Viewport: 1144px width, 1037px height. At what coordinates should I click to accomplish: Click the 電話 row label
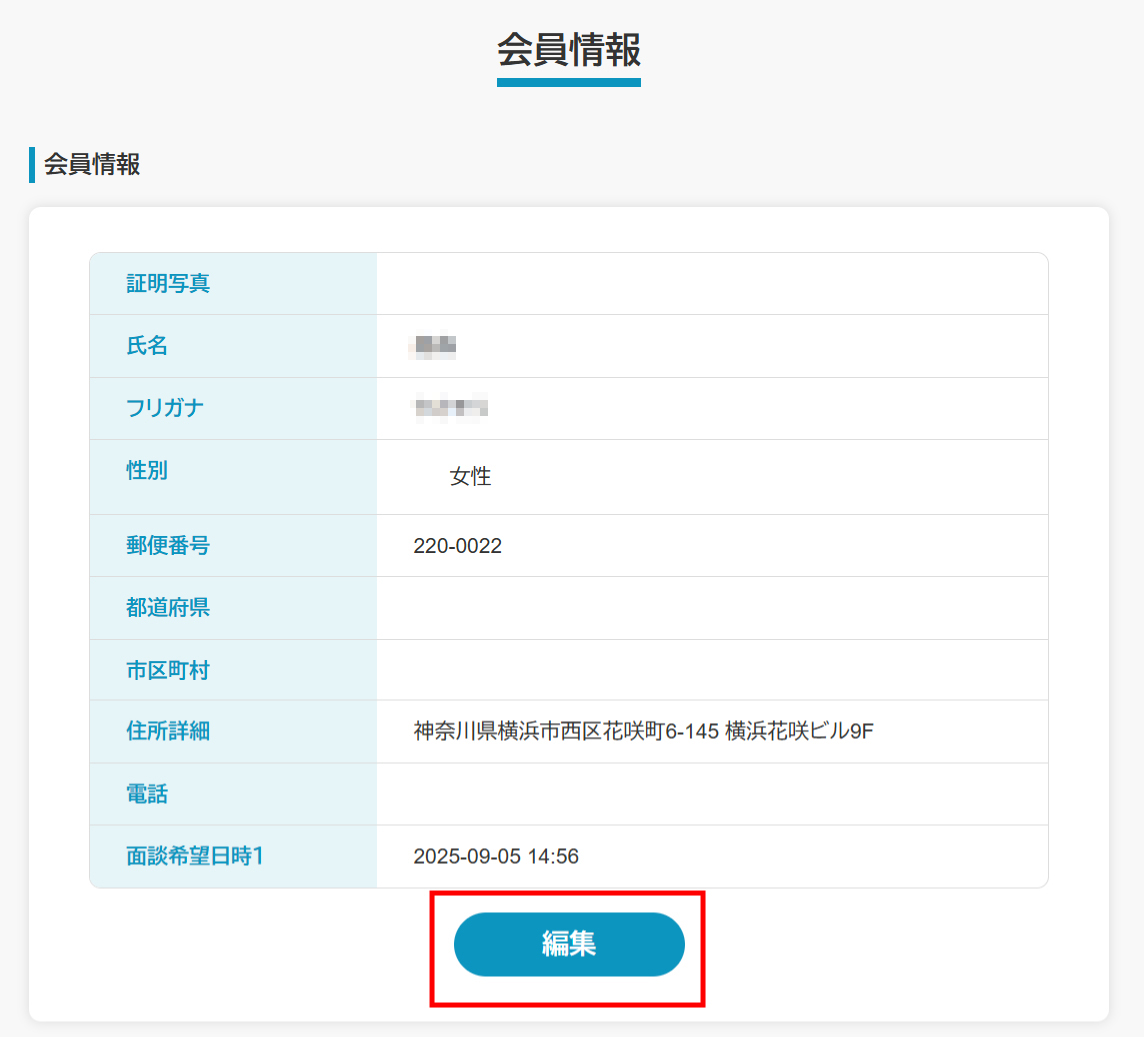tap(147, 794)
